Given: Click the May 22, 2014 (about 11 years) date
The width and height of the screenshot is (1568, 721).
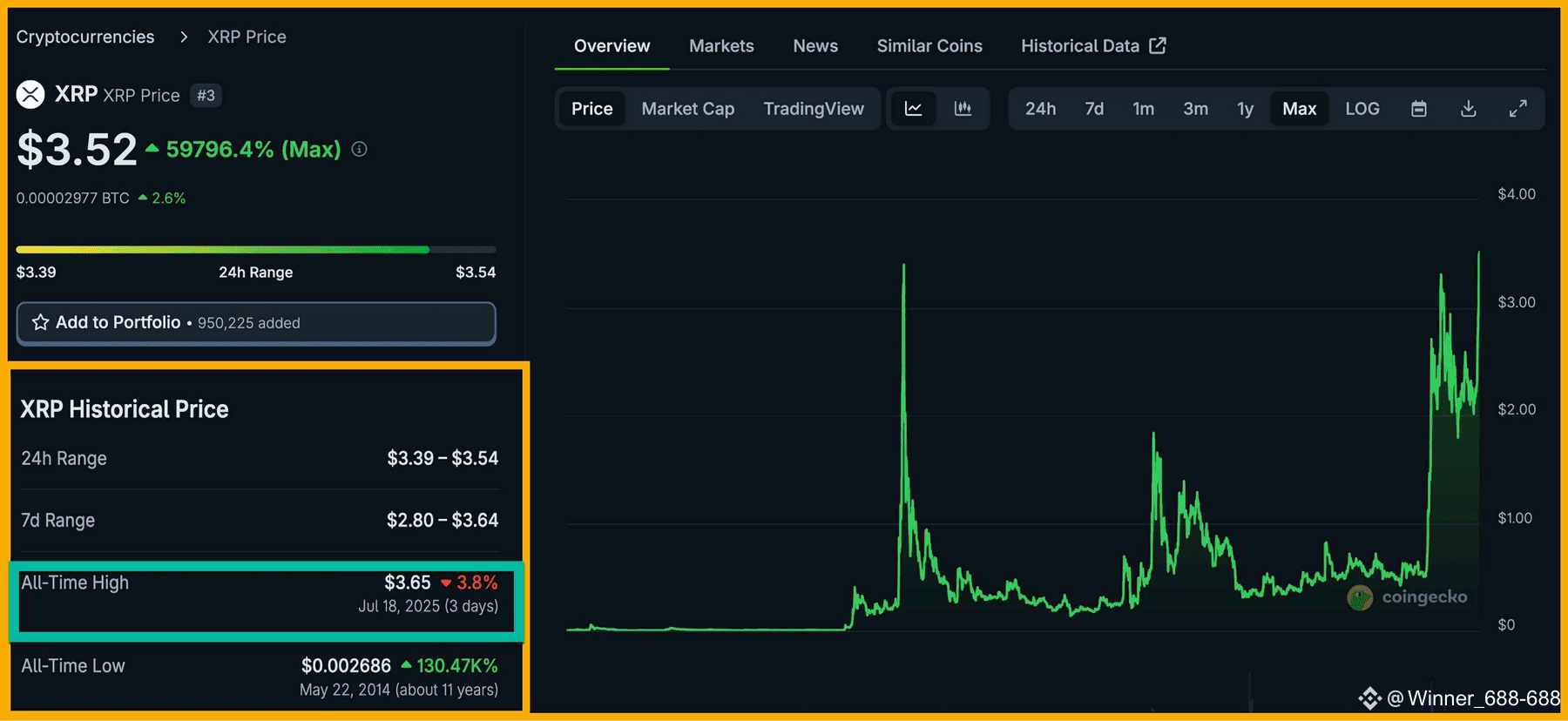Looking at the screenshot, I should (x=399, y=690).
